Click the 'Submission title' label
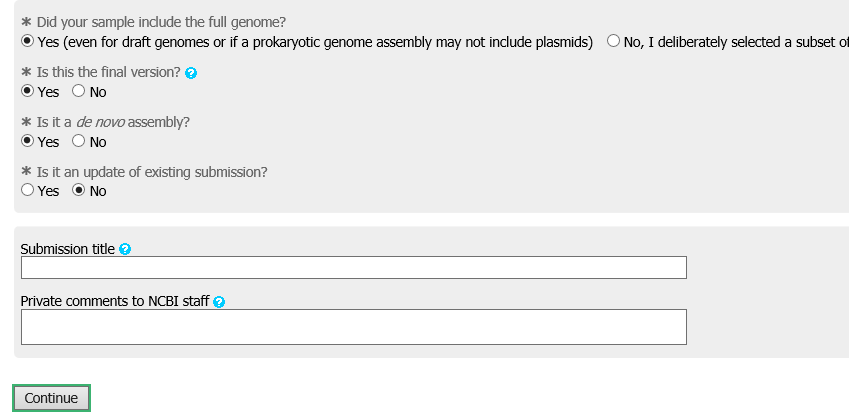 (x=68, y=249)
